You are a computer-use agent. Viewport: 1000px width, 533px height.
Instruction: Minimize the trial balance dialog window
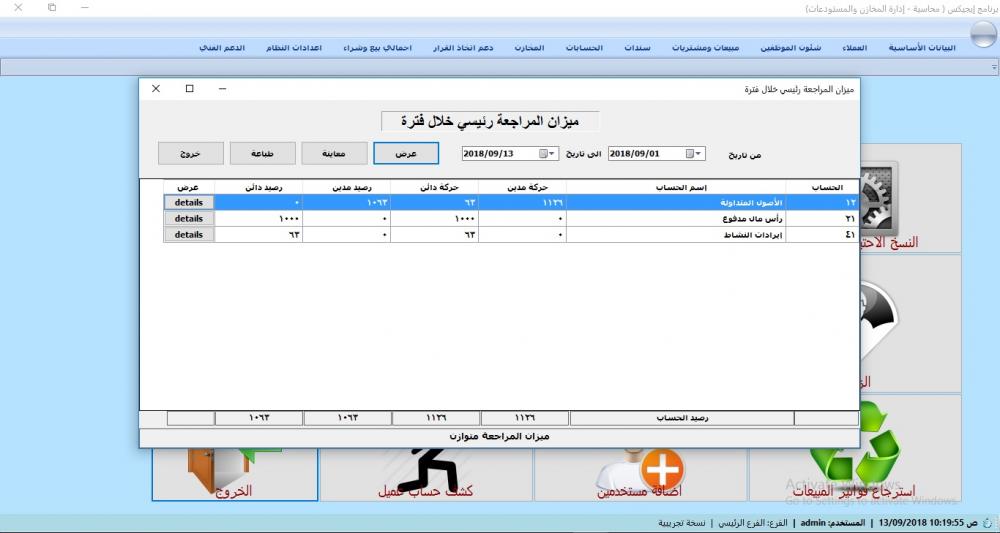coord(222,89)
